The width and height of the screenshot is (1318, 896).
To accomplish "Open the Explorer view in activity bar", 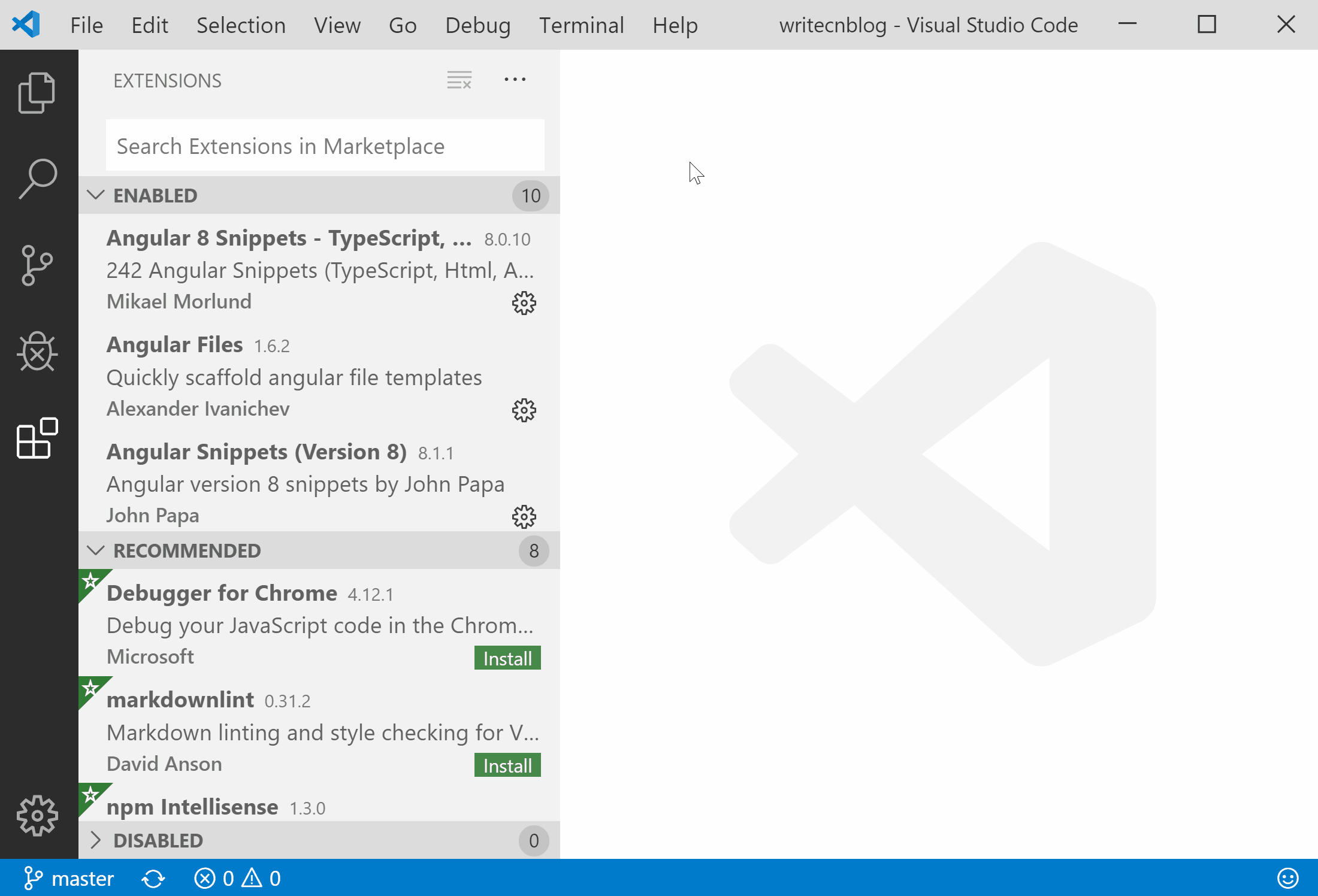I will click(37, 93).
